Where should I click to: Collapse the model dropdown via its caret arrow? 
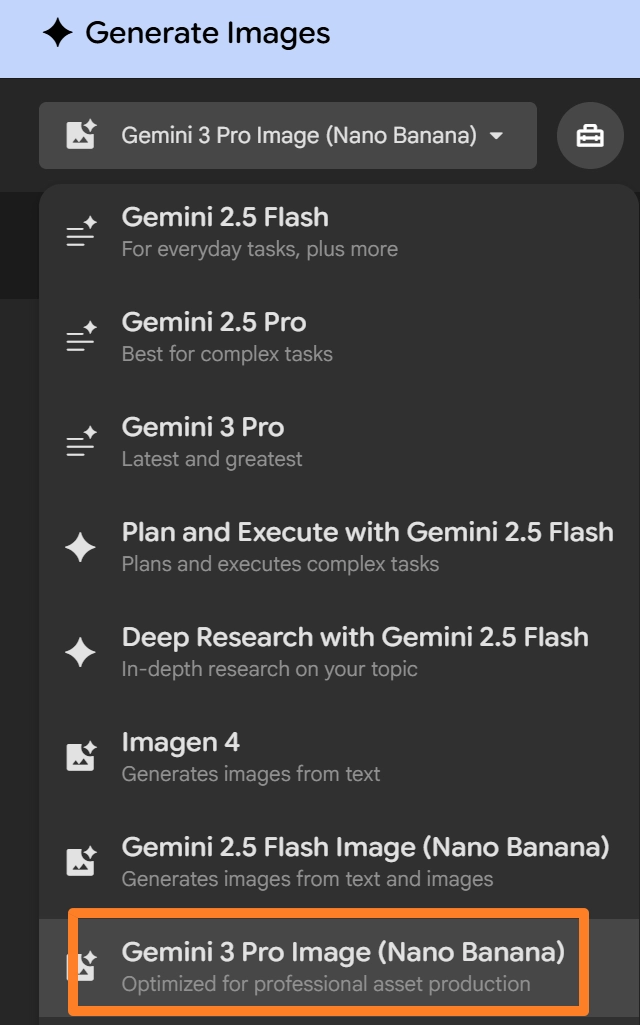tap(497, 136)
